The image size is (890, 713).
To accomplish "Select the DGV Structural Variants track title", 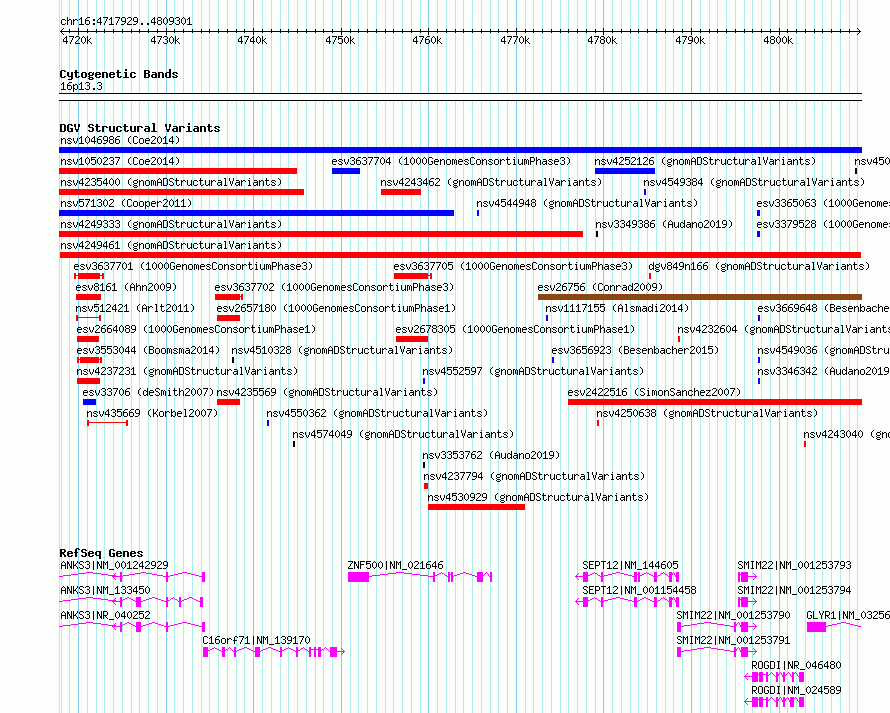I will point(140,128).
